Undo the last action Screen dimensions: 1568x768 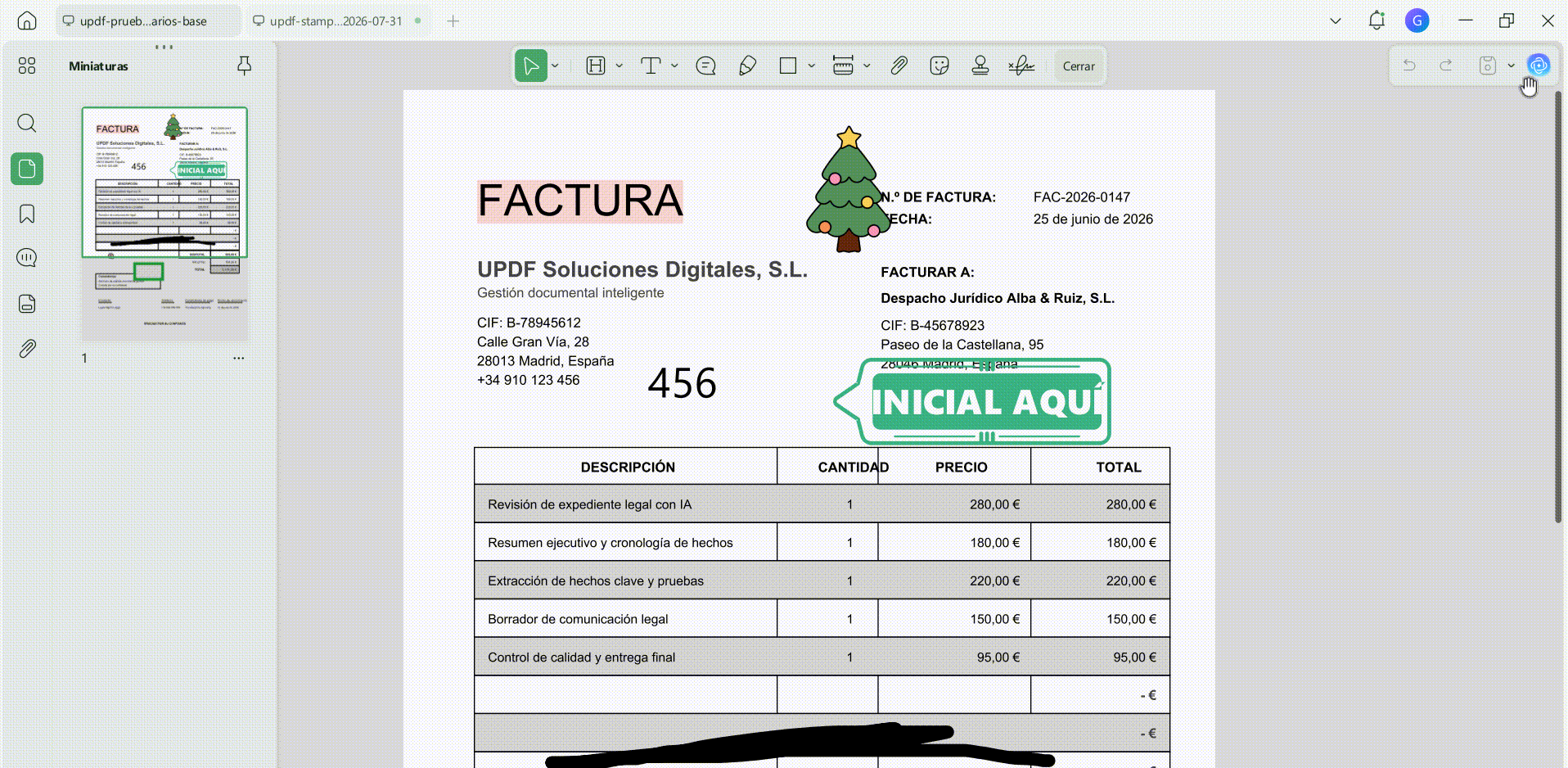tap(1409, 66)
